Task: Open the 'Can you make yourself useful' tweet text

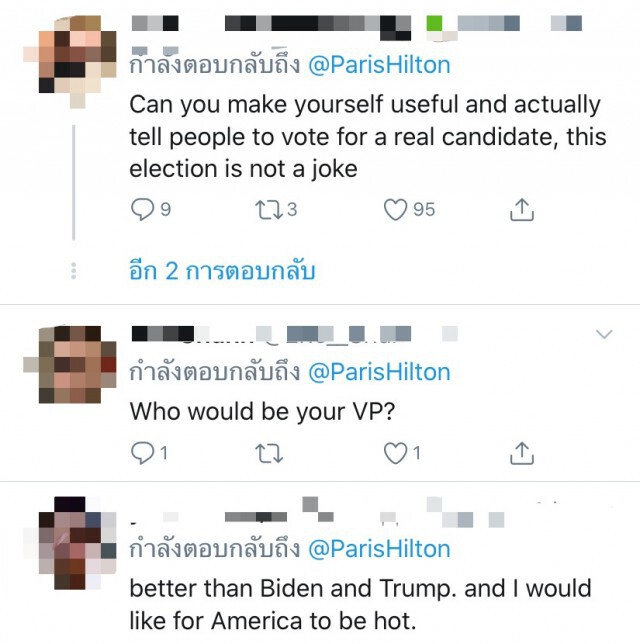Action: [368, 137]
